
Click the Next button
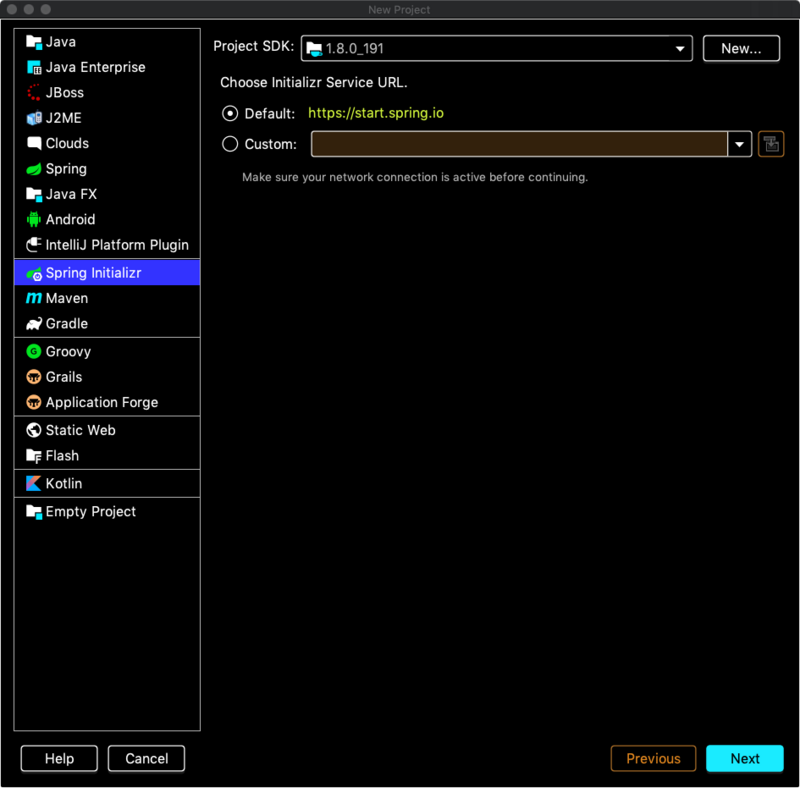click(x=745, y=758)
